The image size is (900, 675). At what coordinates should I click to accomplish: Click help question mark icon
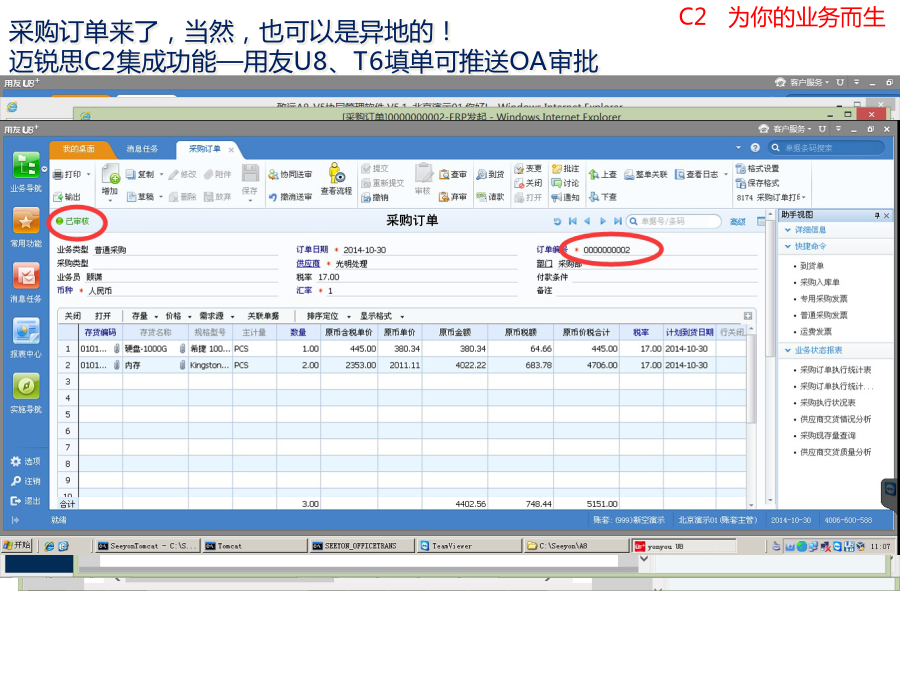pos(755,148)
